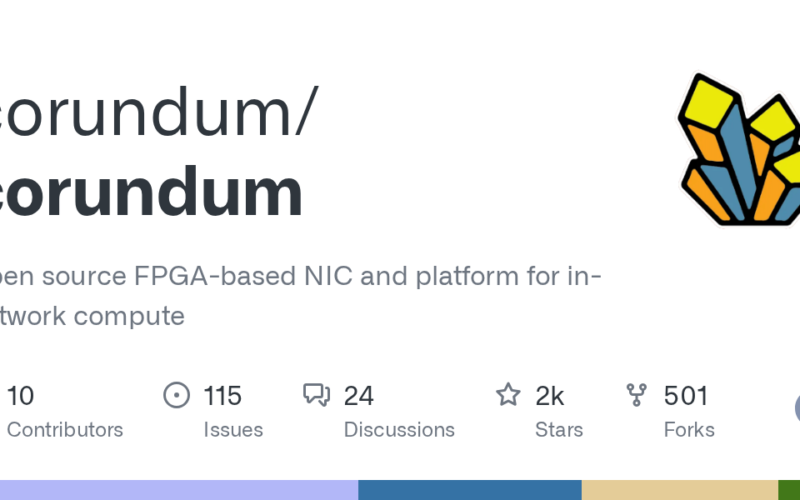Open the Issues label
800x500 pixels.
(233, 430)
